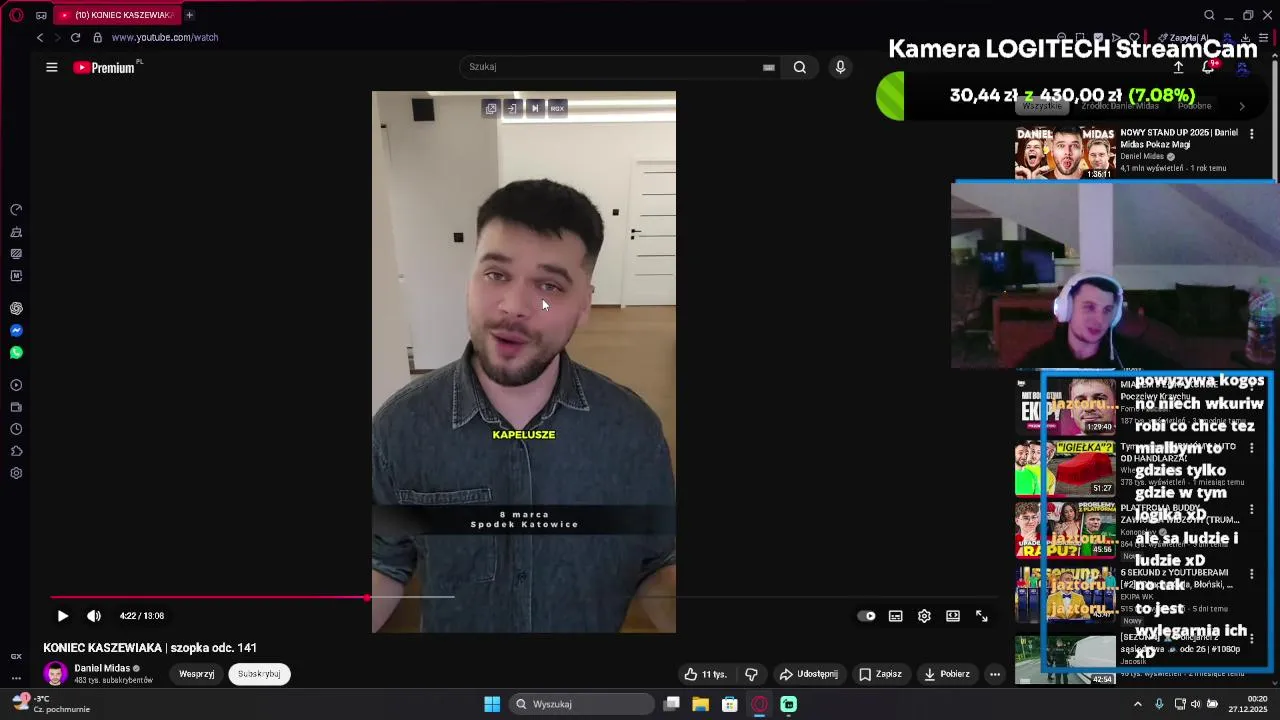Open Daniel Midas channel avatar

(56, 673)
